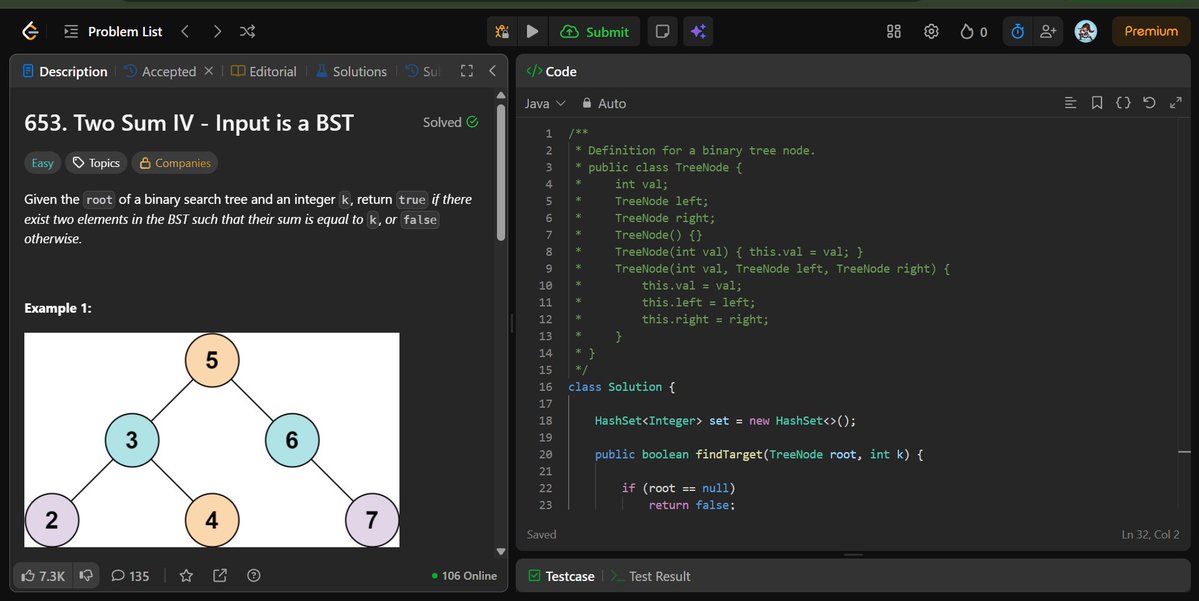The height and width of the screenshot is (601, 1199).
Task: Open settings gear in top bar
Action: point(931,31)
